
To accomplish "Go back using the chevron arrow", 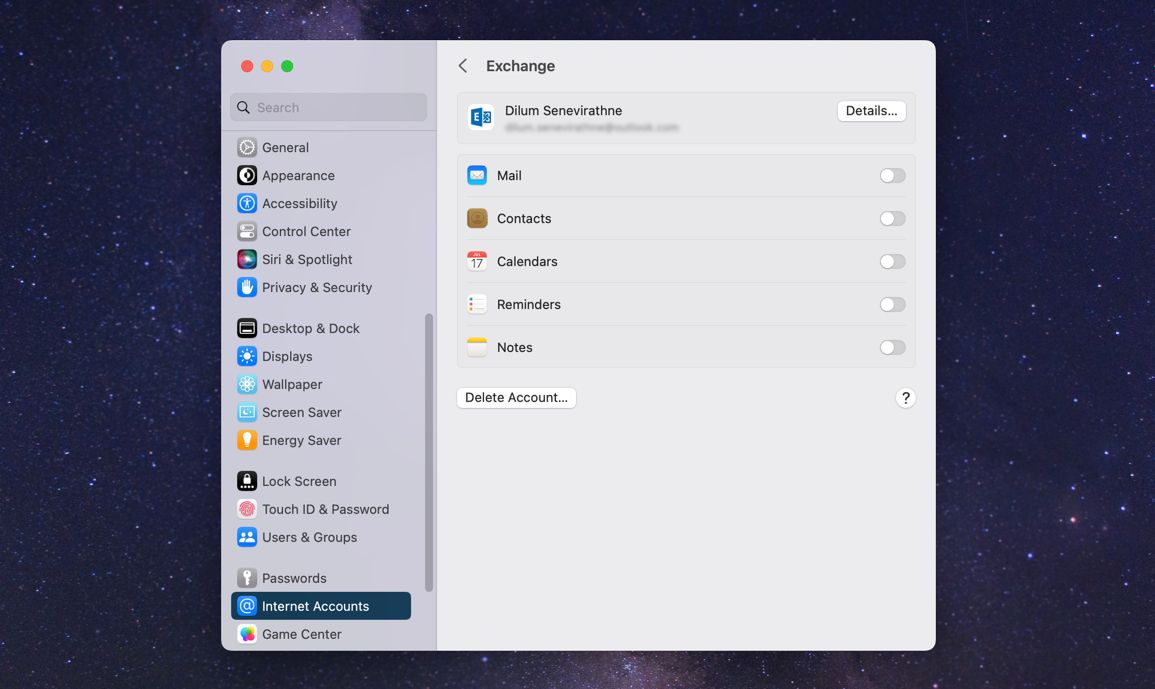I will click(x=463, y=66).
